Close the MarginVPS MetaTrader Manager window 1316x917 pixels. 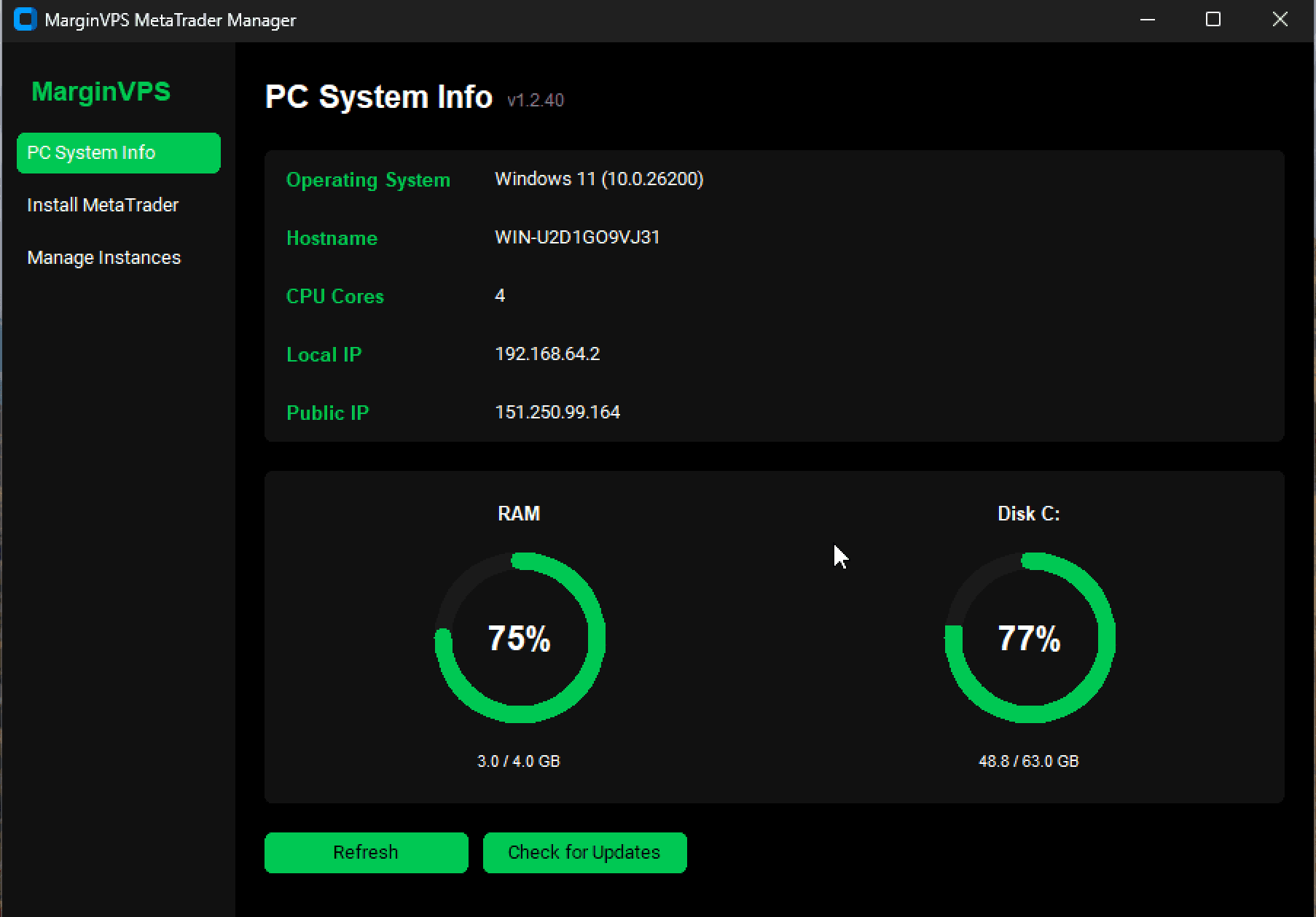pyautogui.click(x=1280, y=20)
